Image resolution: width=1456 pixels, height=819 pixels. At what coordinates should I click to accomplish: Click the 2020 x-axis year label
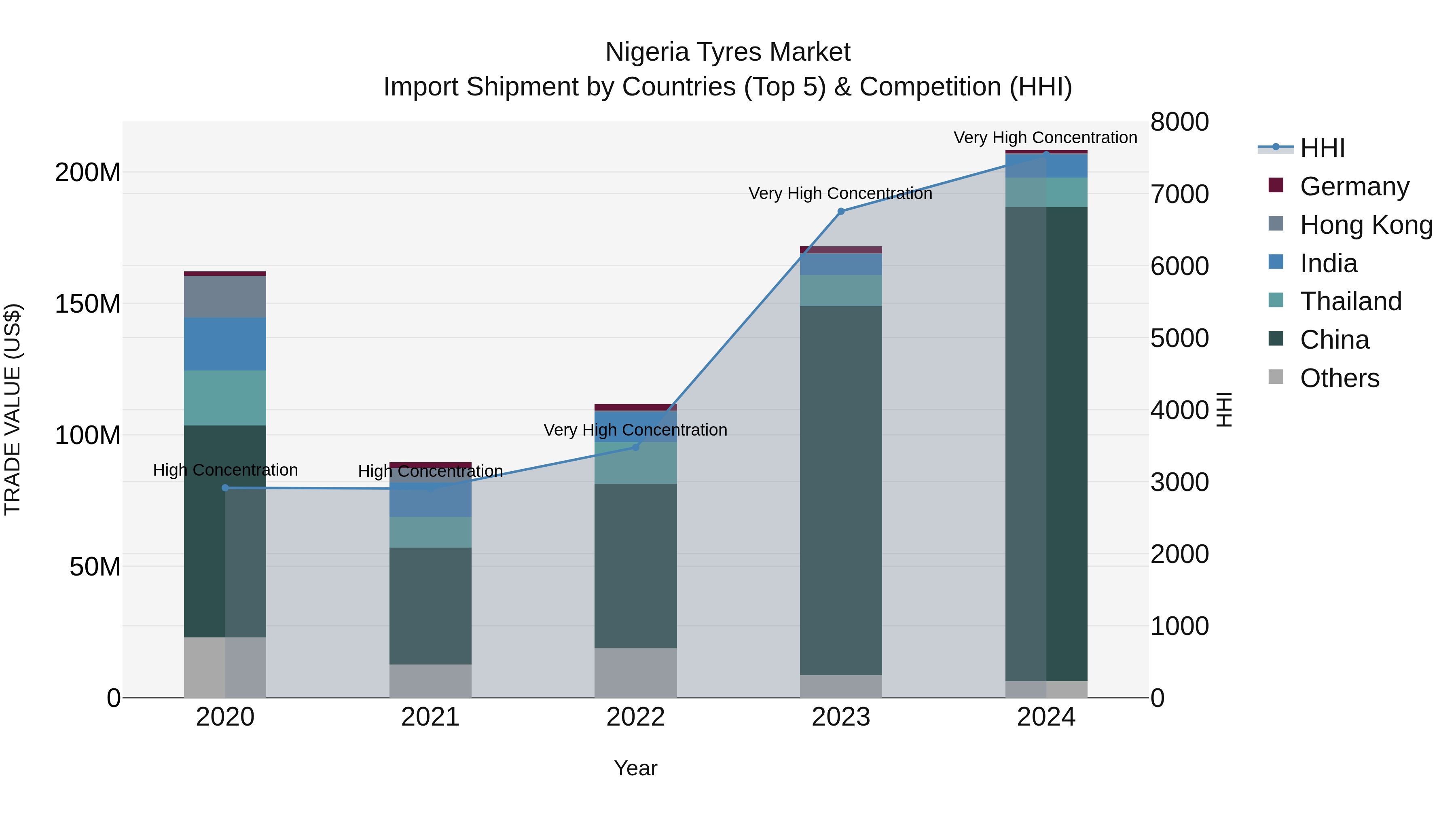click(x=225, y=717)
